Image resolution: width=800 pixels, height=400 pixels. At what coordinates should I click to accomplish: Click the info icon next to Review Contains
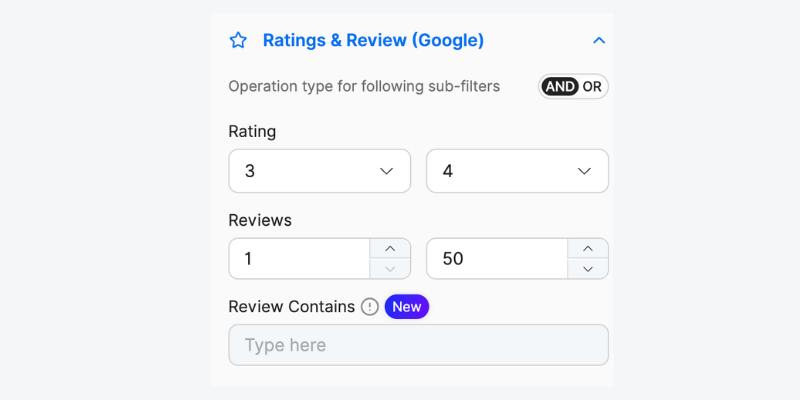[370, 307]
